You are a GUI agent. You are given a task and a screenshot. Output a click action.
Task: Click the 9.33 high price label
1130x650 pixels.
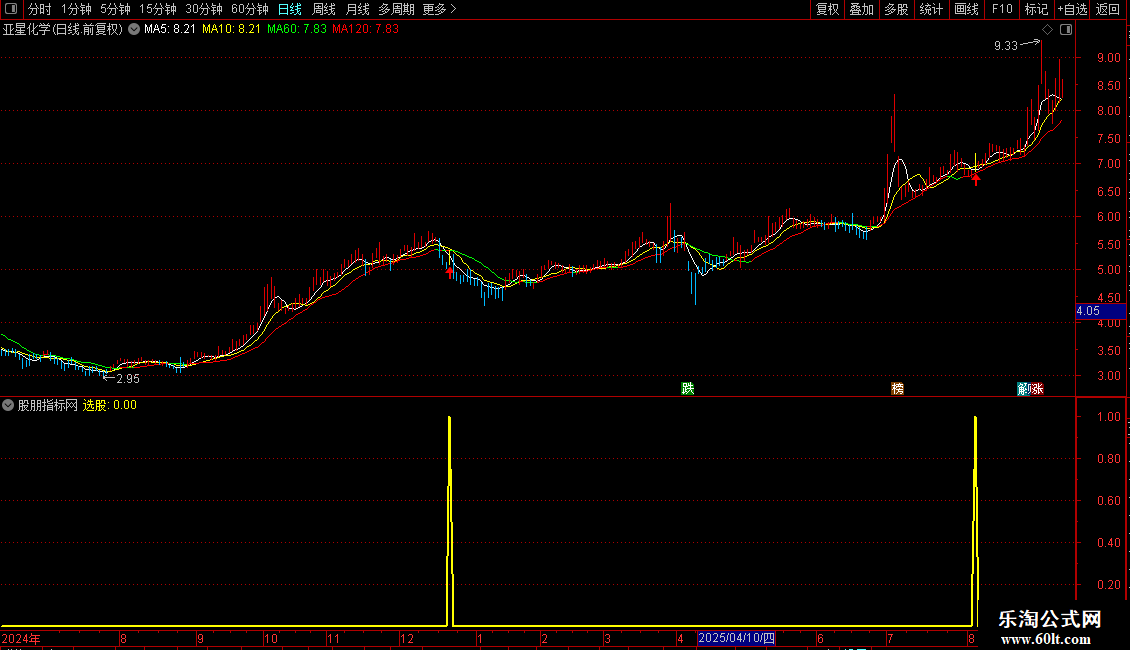point(1005,45)
